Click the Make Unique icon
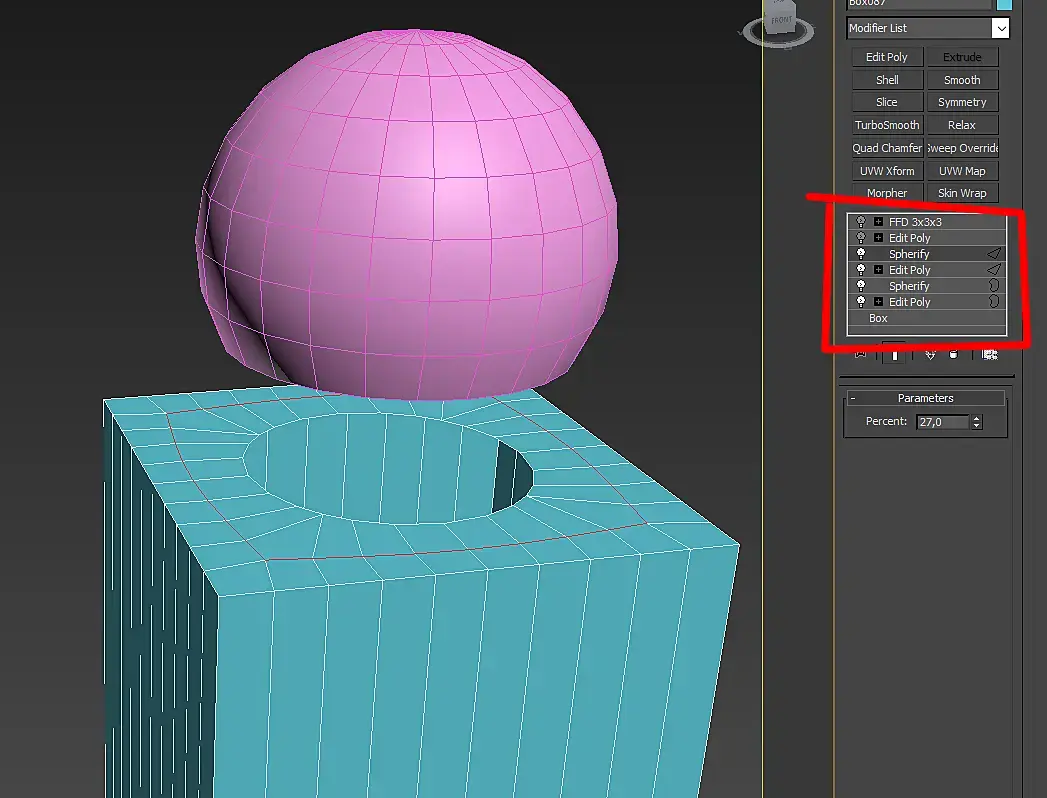 [x=928, y=354]
